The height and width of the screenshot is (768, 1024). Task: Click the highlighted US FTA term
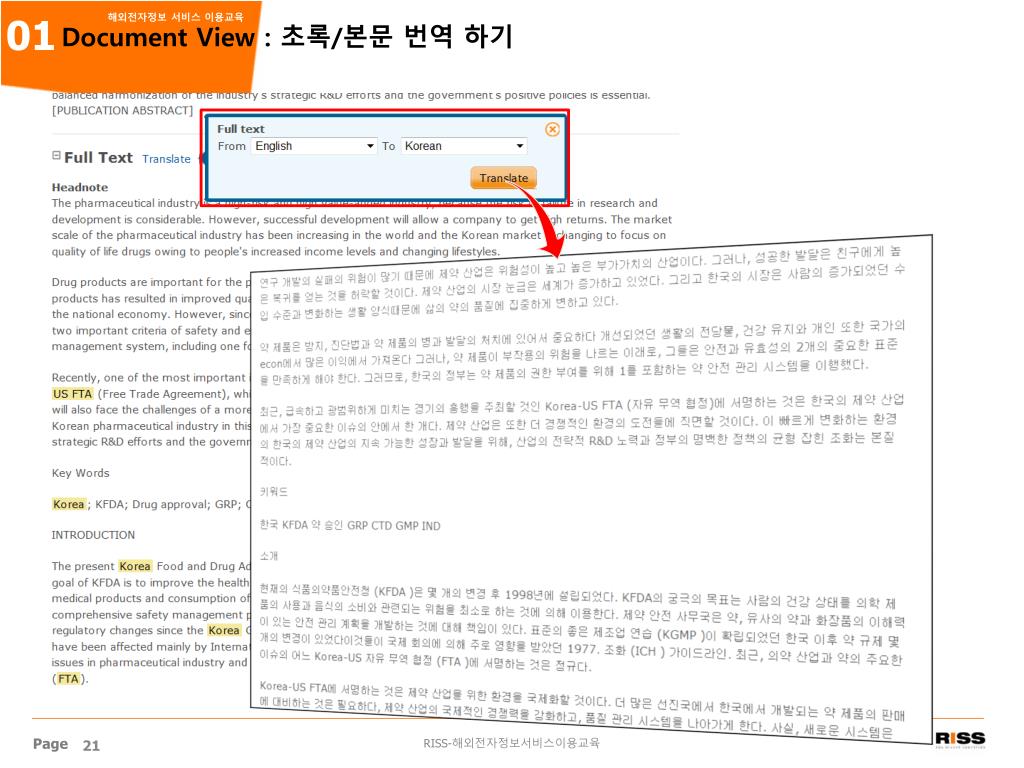tap(72, 394)
